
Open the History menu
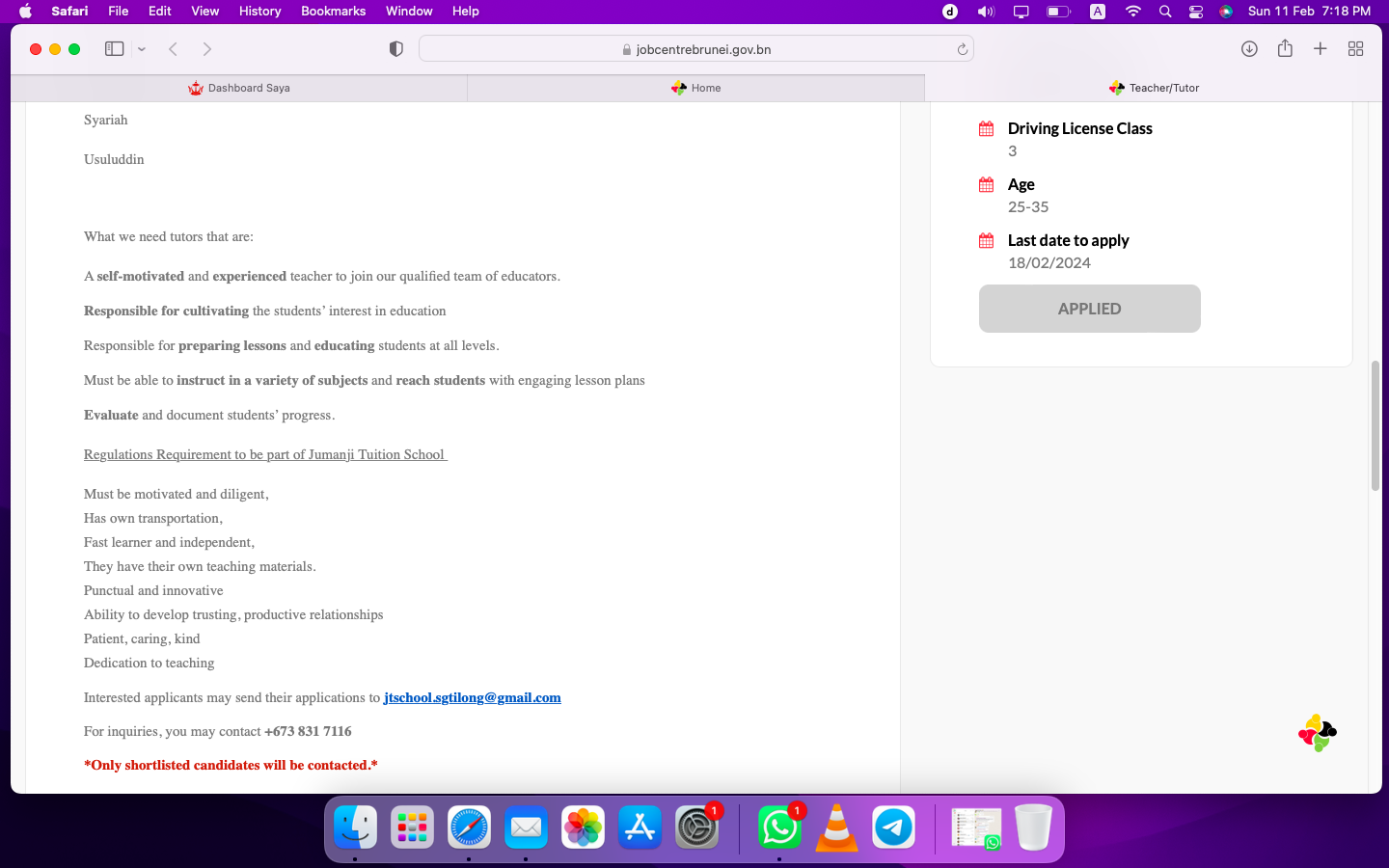tap(259, 12)
